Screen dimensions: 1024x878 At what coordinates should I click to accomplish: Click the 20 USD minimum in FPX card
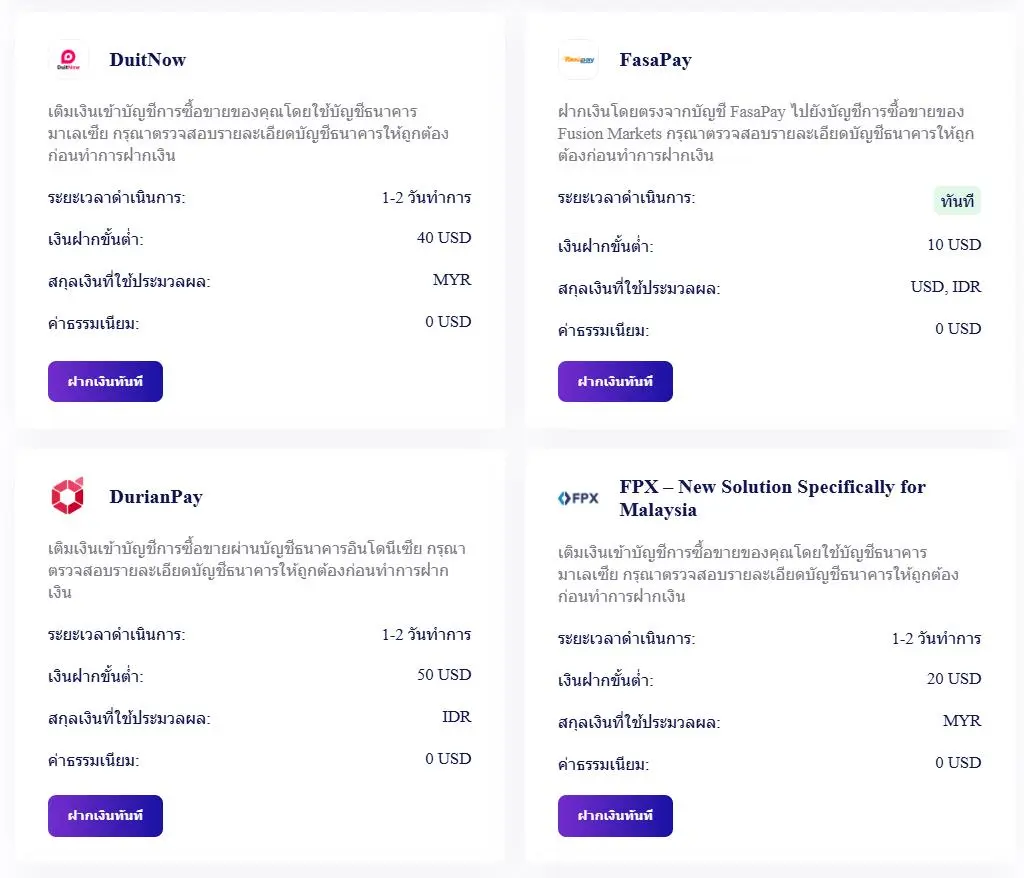[954, 679]
